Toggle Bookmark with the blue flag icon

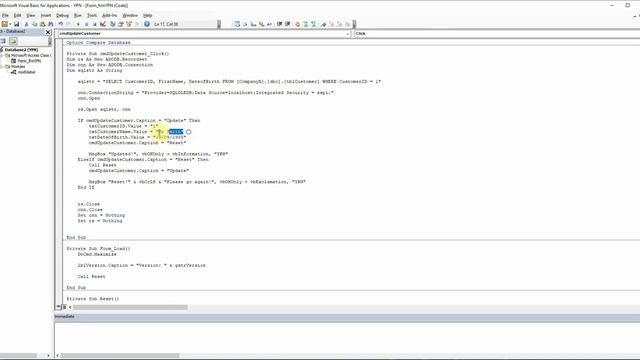(323, 24)
